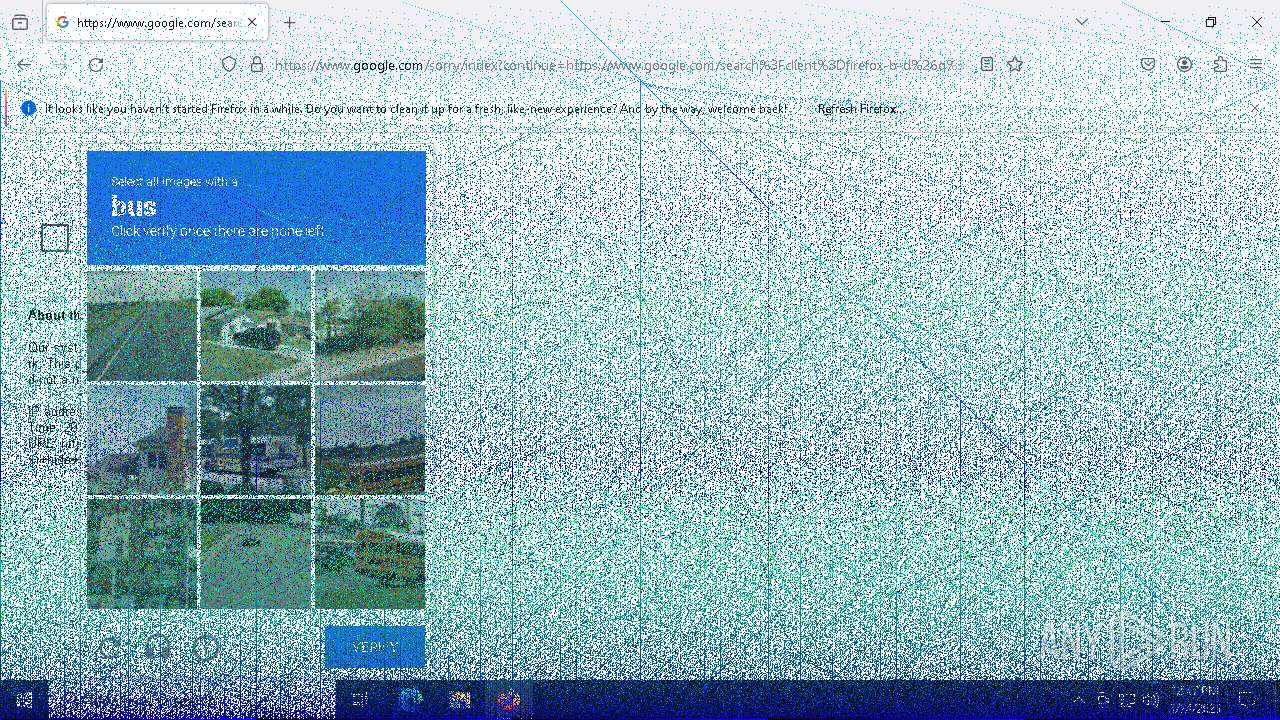Close the Google search tab
This screenshot has height=720, width=1280.
pos(252,22)
